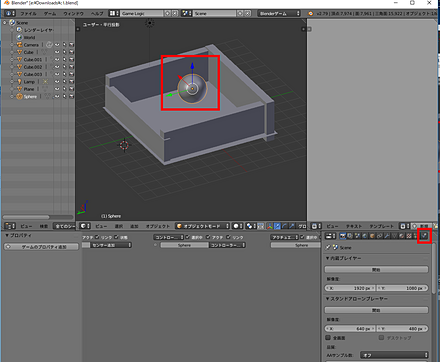This screenshot has width=440, height=362.
Task: Click the delete screen layout X button
Action: coord(174,13)
